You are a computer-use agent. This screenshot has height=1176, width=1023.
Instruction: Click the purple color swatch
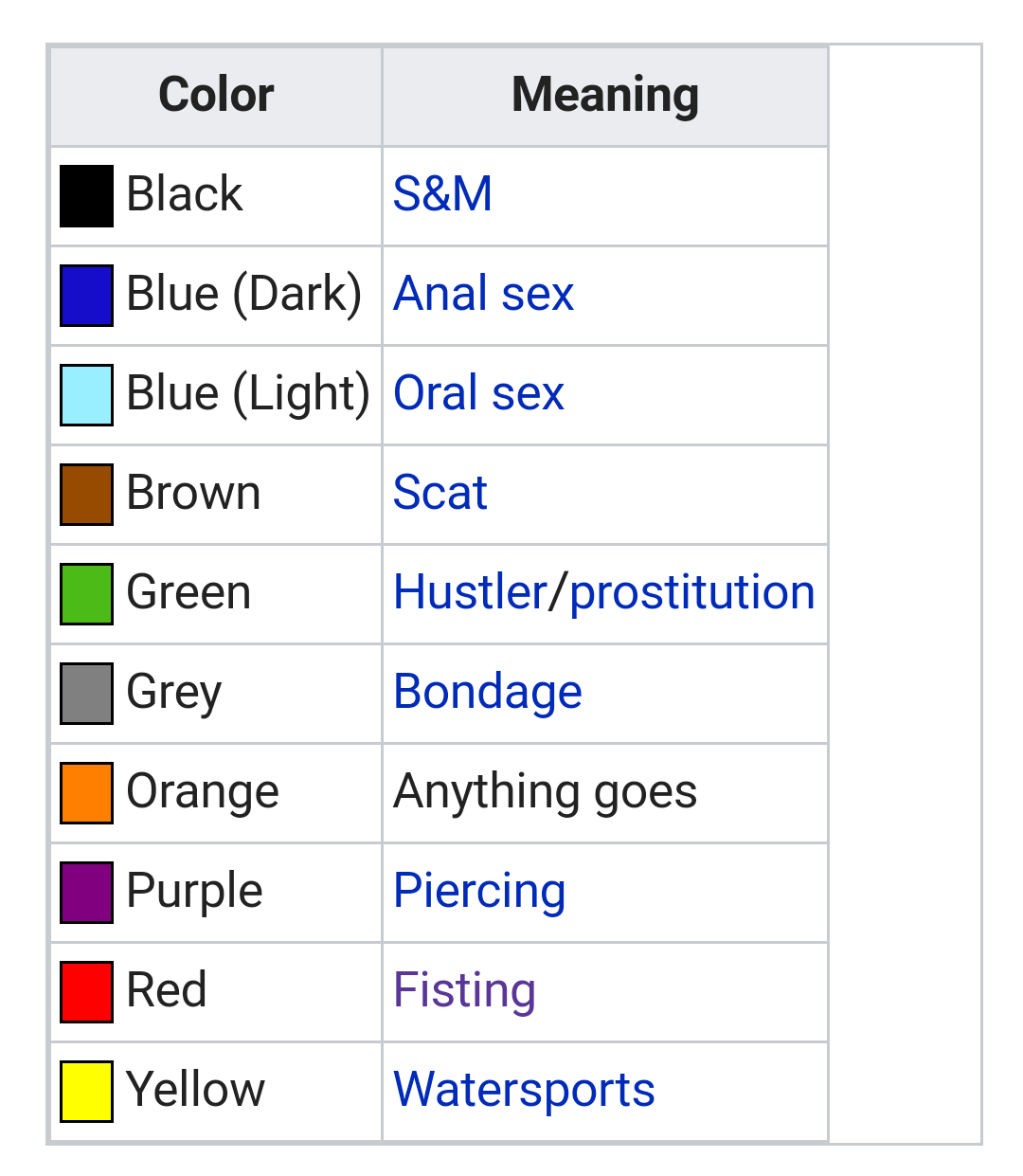coord(86,893)
